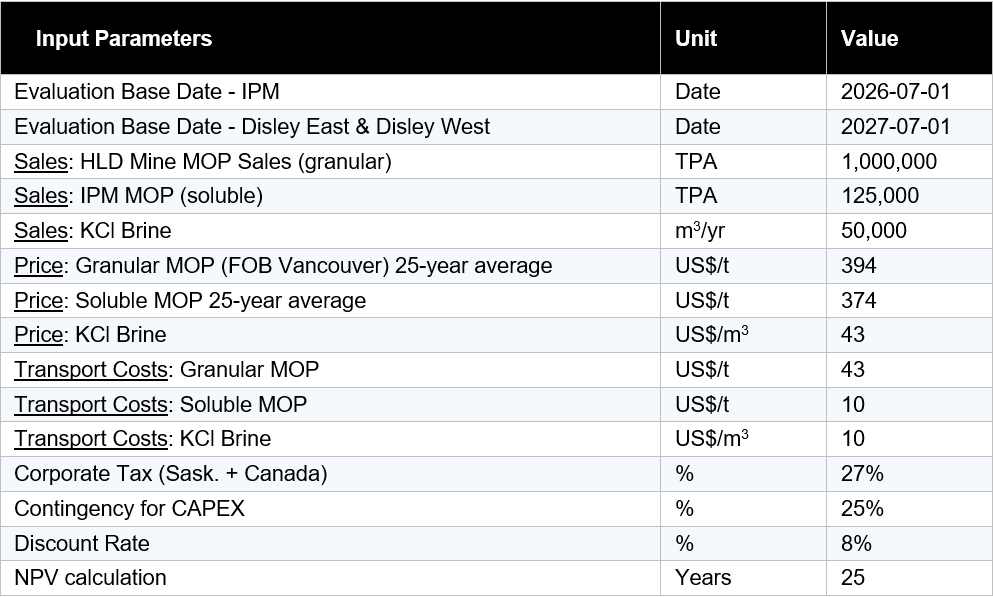Image resolution: width=993 pixels, height=597 pixels.
Task: Click underlined Price in Granular MOP row
Action: [x=39, y=266]
